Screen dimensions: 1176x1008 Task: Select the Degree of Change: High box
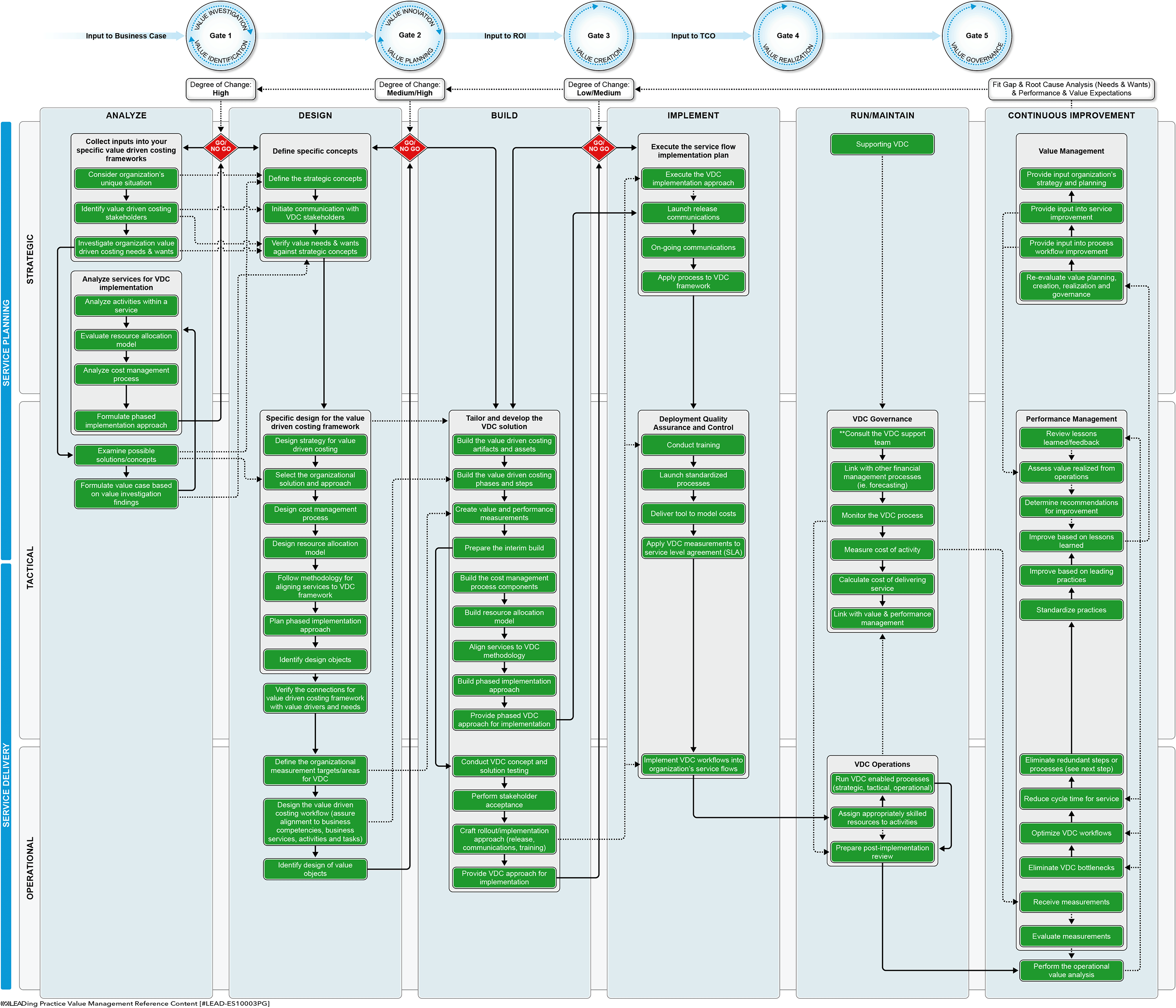pos(221,89)
